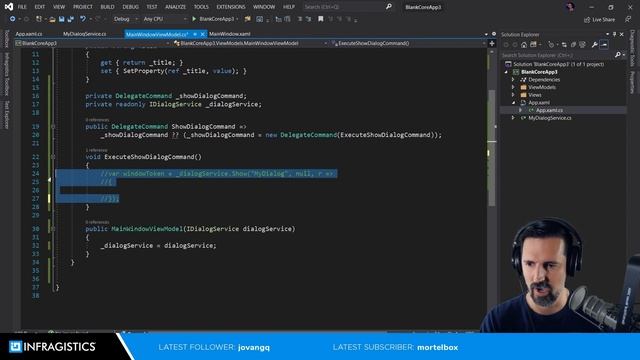Select the MainWindowViewModel.cs tab

157,34
